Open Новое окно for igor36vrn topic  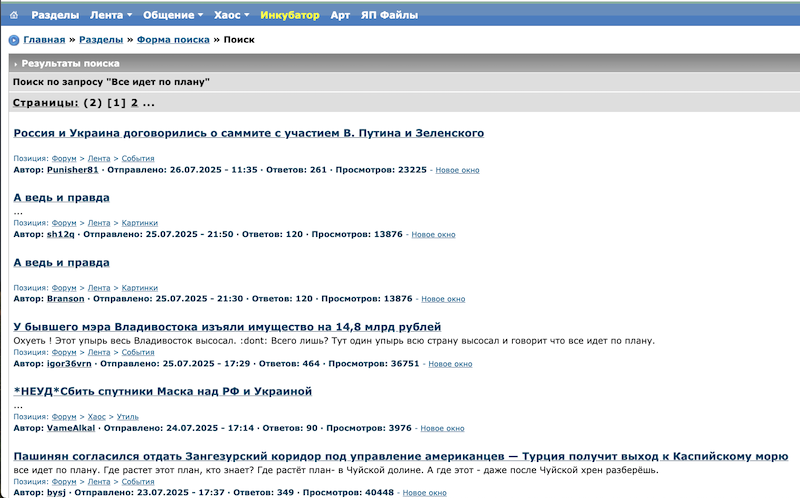[450, 364]
